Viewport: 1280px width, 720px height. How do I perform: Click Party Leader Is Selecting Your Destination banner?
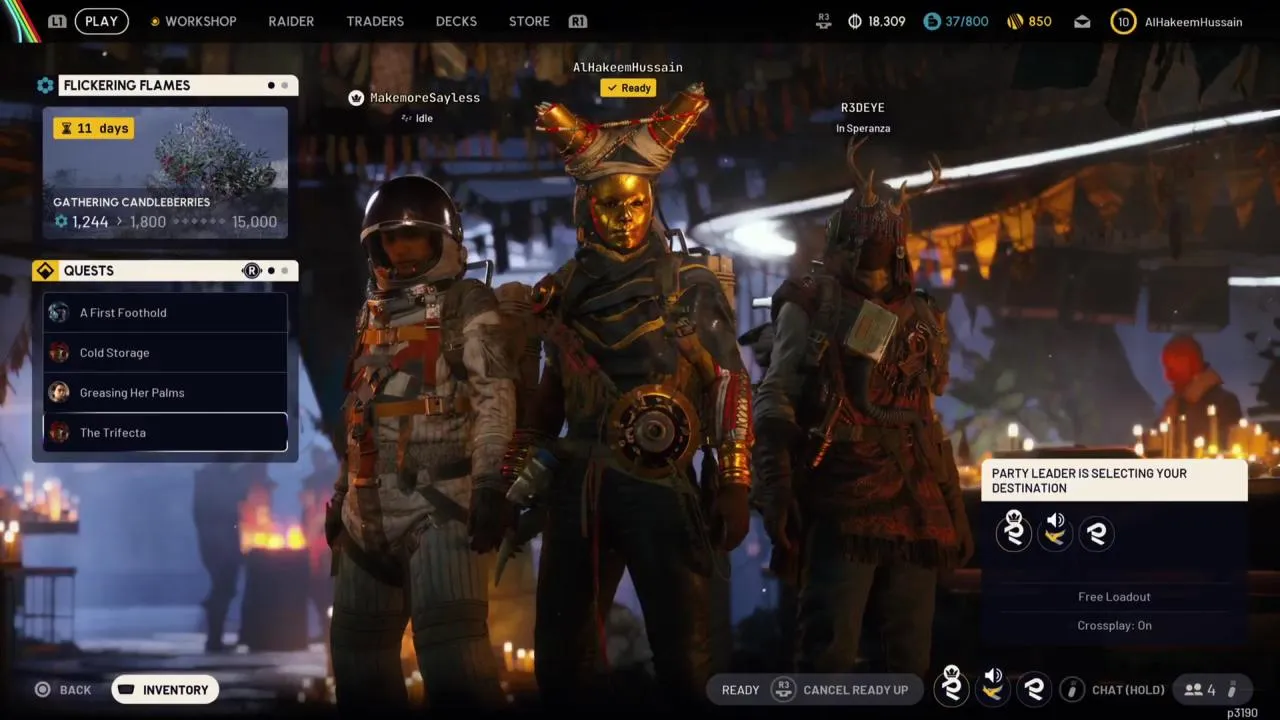(1114, 481)
